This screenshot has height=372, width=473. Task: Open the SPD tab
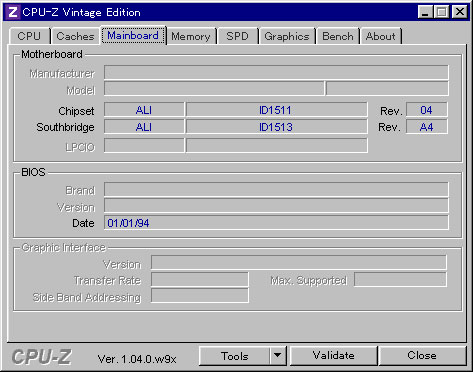pyautogui.click(x=237, y=36)
